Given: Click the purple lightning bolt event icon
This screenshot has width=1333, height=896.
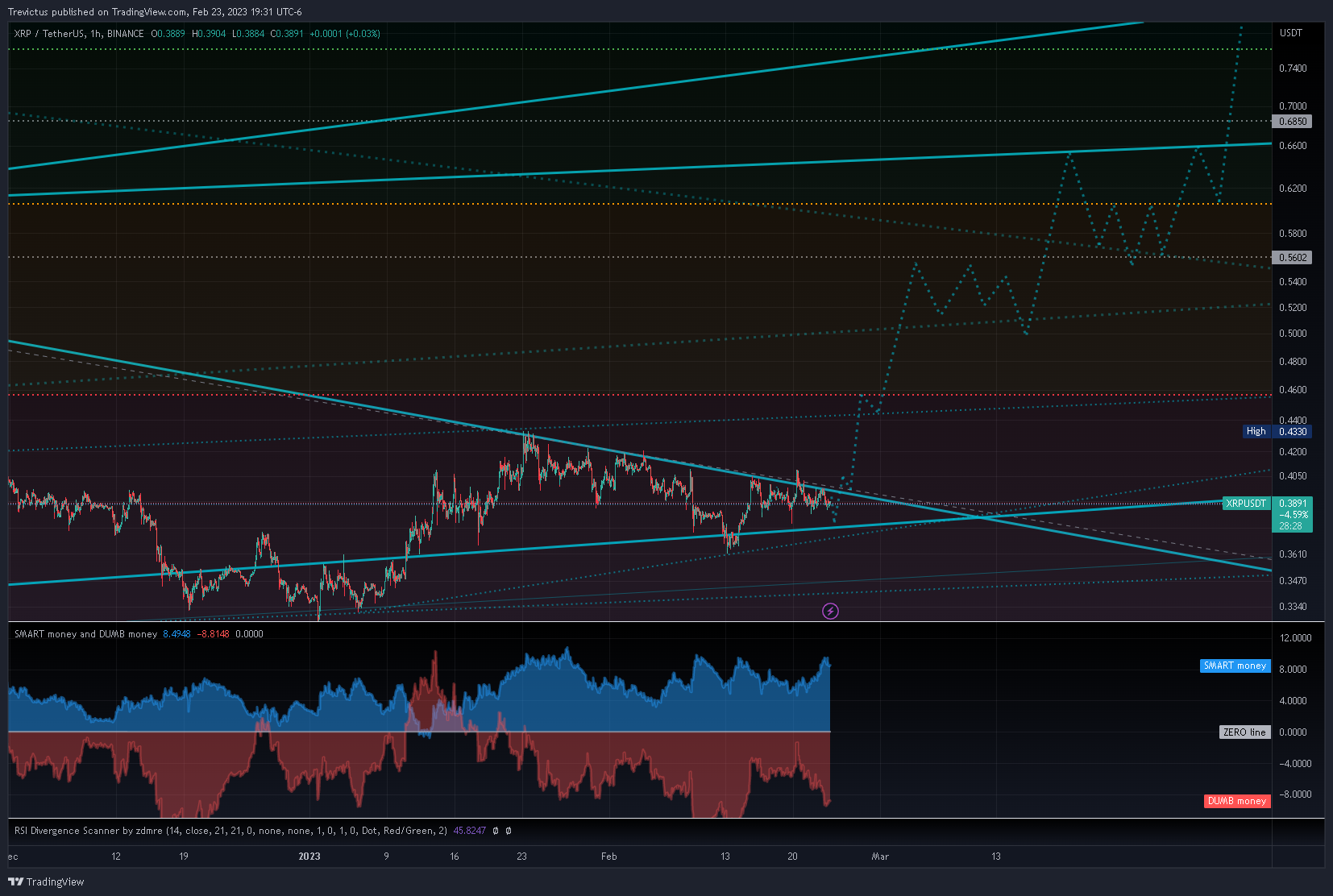Looking at the screenshot, I should (830, 611).
